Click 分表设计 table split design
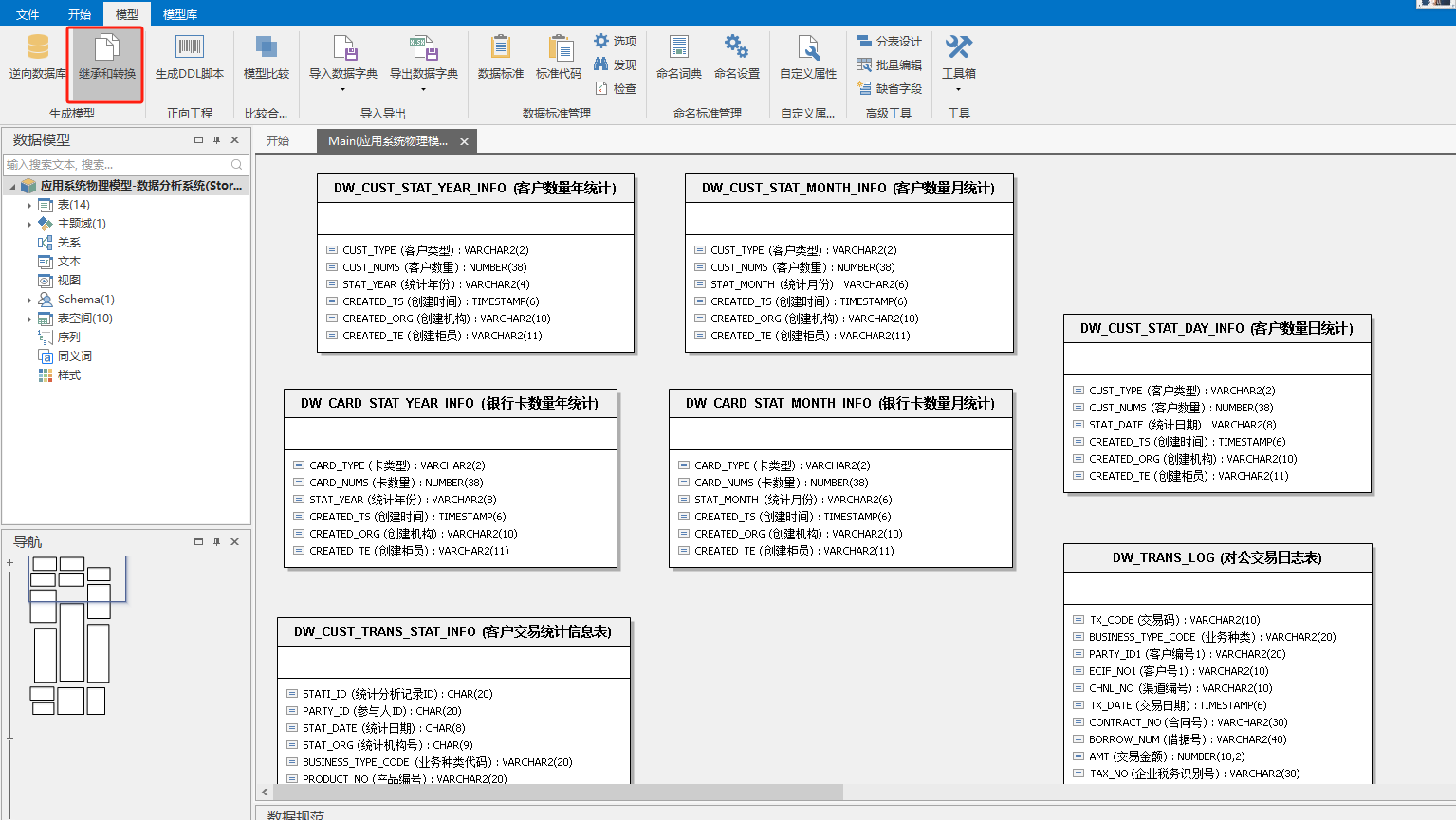Image resolution: width=1456 pixels, height=820 pixels. point(889,41)
